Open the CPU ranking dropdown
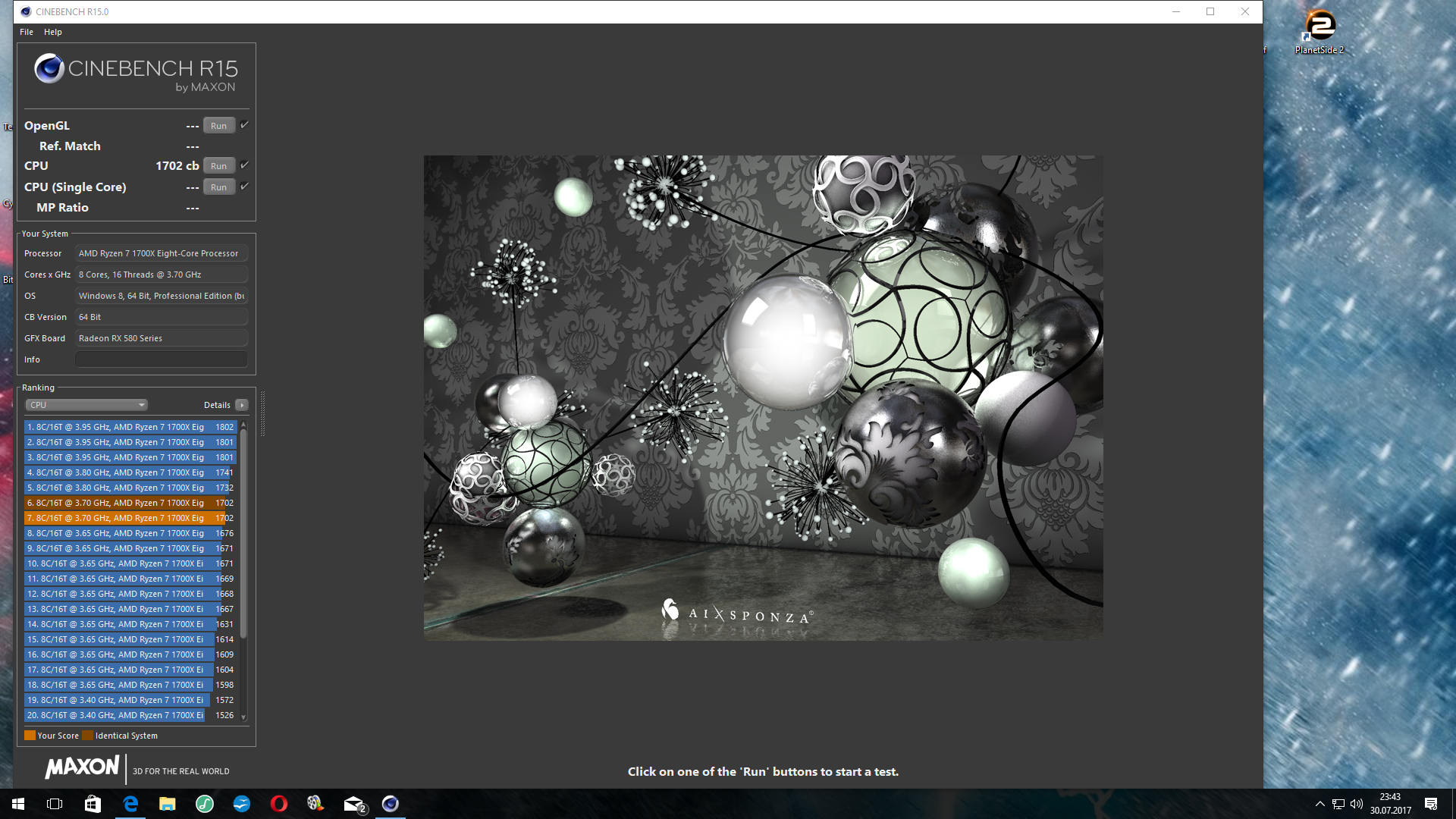The image size is (1456, 819). (86, 405)
